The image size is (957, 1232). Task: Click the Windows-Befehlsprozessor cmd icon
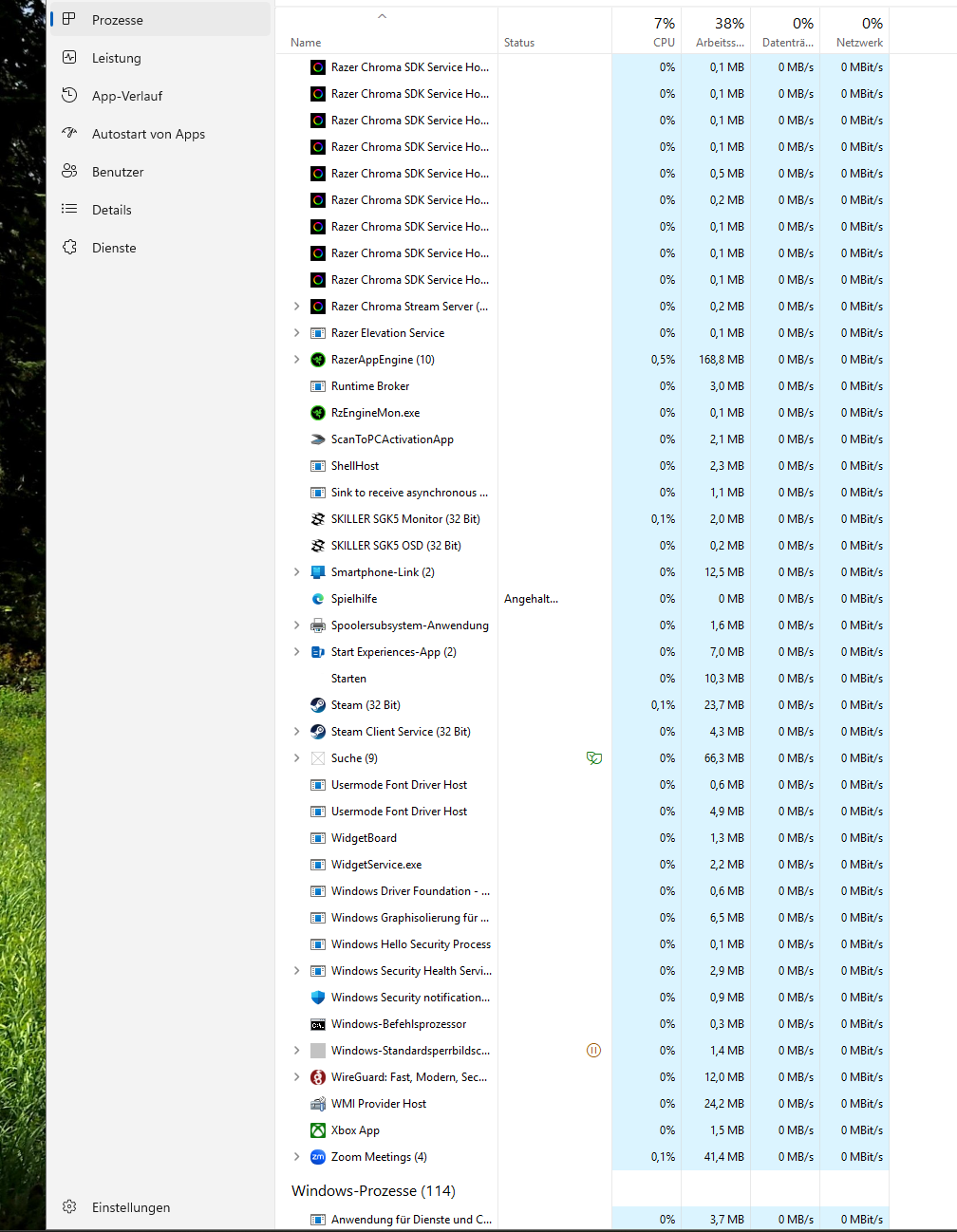[x=318, y=1024]
